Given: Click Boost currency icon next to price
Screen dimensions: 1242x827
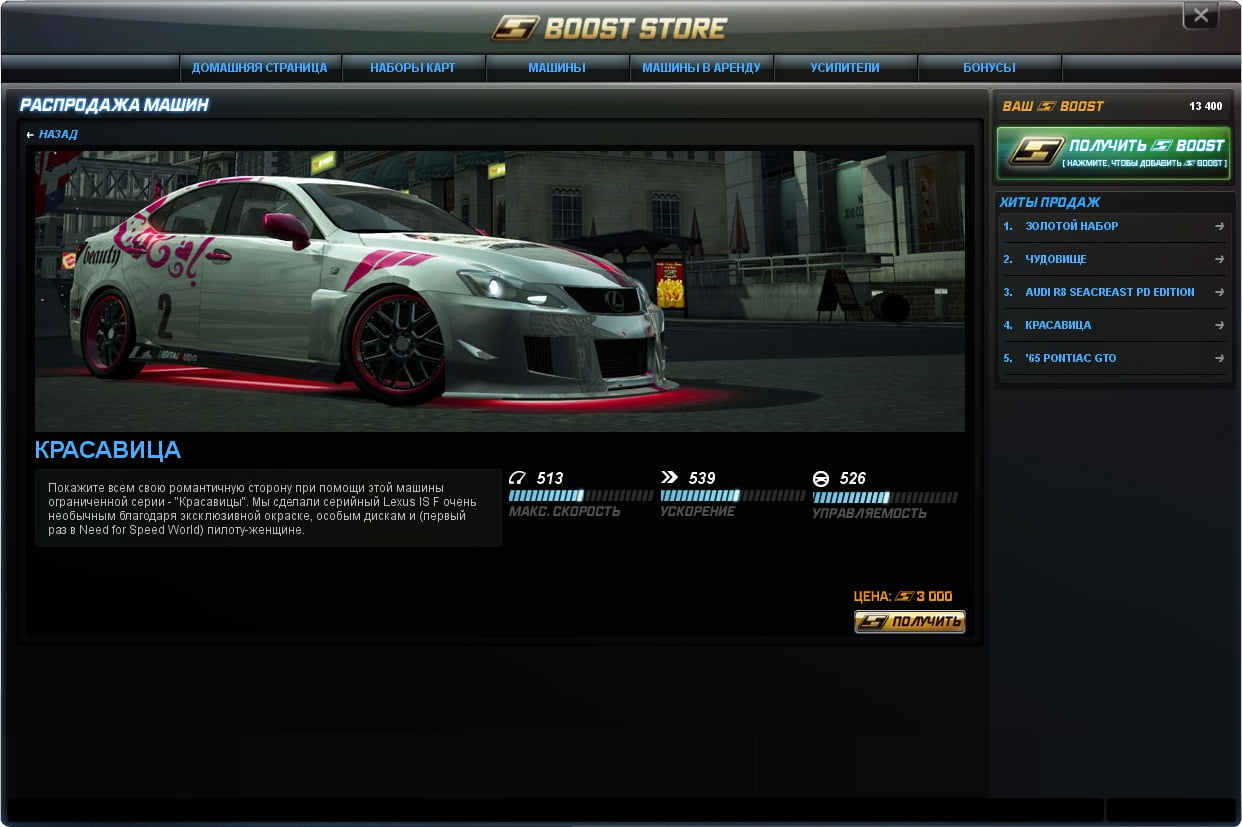Looking at the screenshot, I should tap(905, 596).
